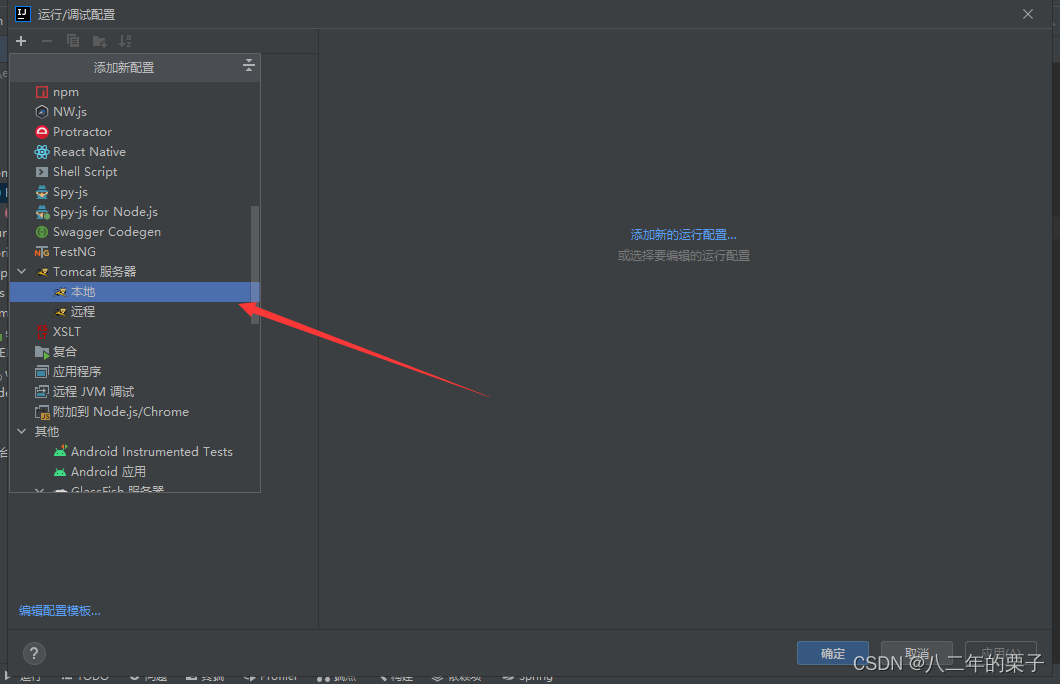Confirm with the 确定 button
The image size is (1060, 684).
[833, 653]
